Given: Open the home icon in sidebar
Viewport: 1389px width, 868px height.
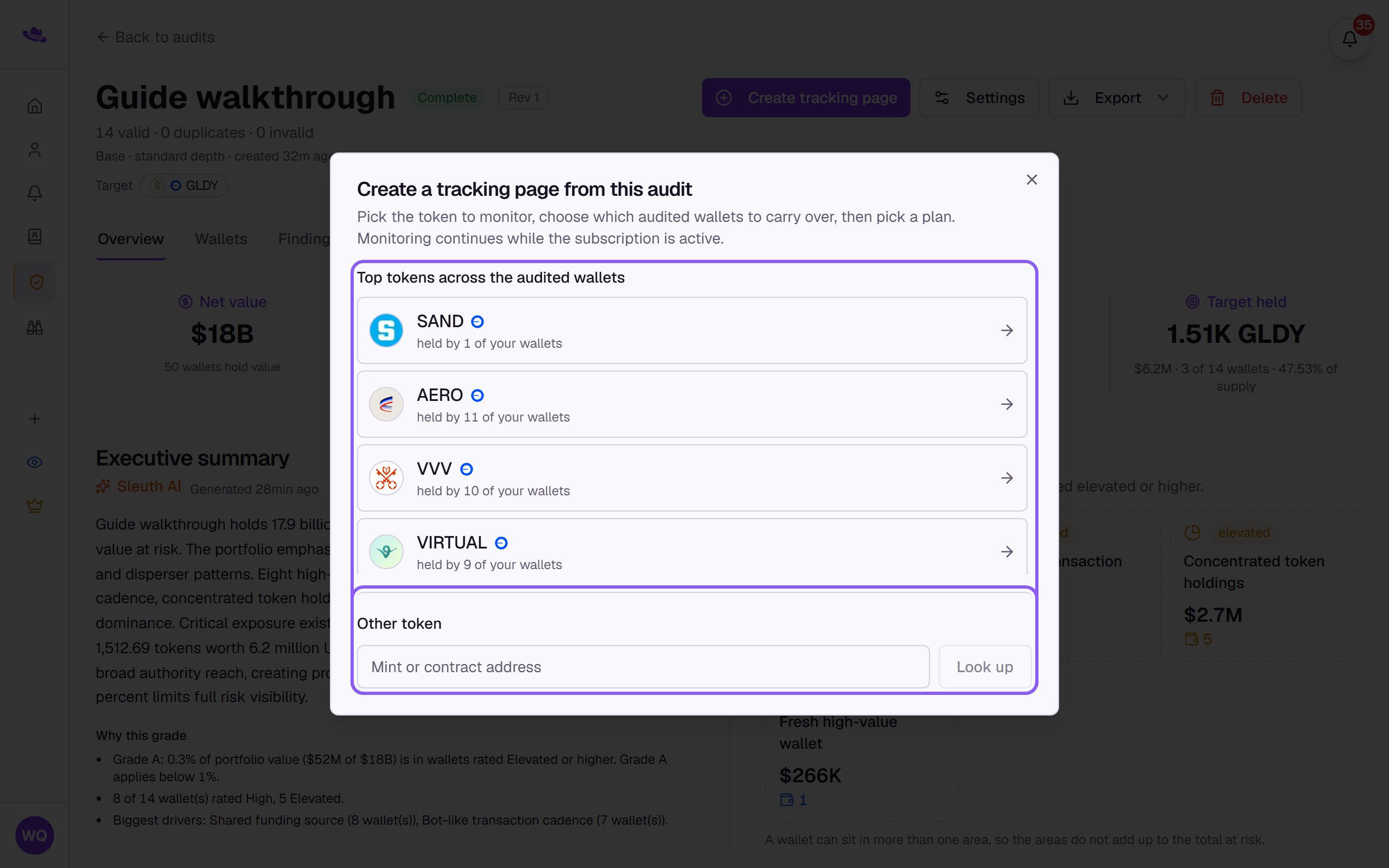Looking at the screenshot, I should point(34,106).
